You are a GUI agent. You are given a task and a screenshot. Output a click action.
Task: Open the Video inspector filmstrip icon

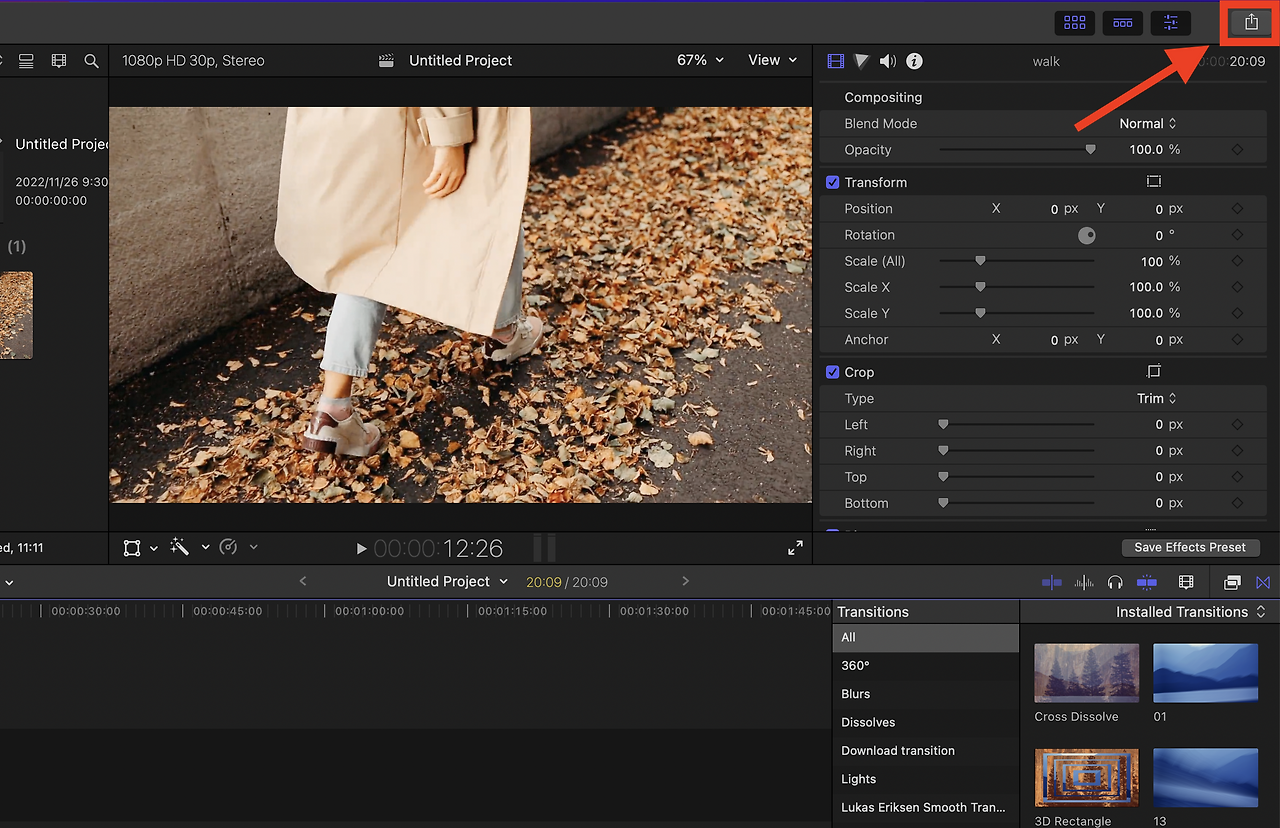pos(835,61)
